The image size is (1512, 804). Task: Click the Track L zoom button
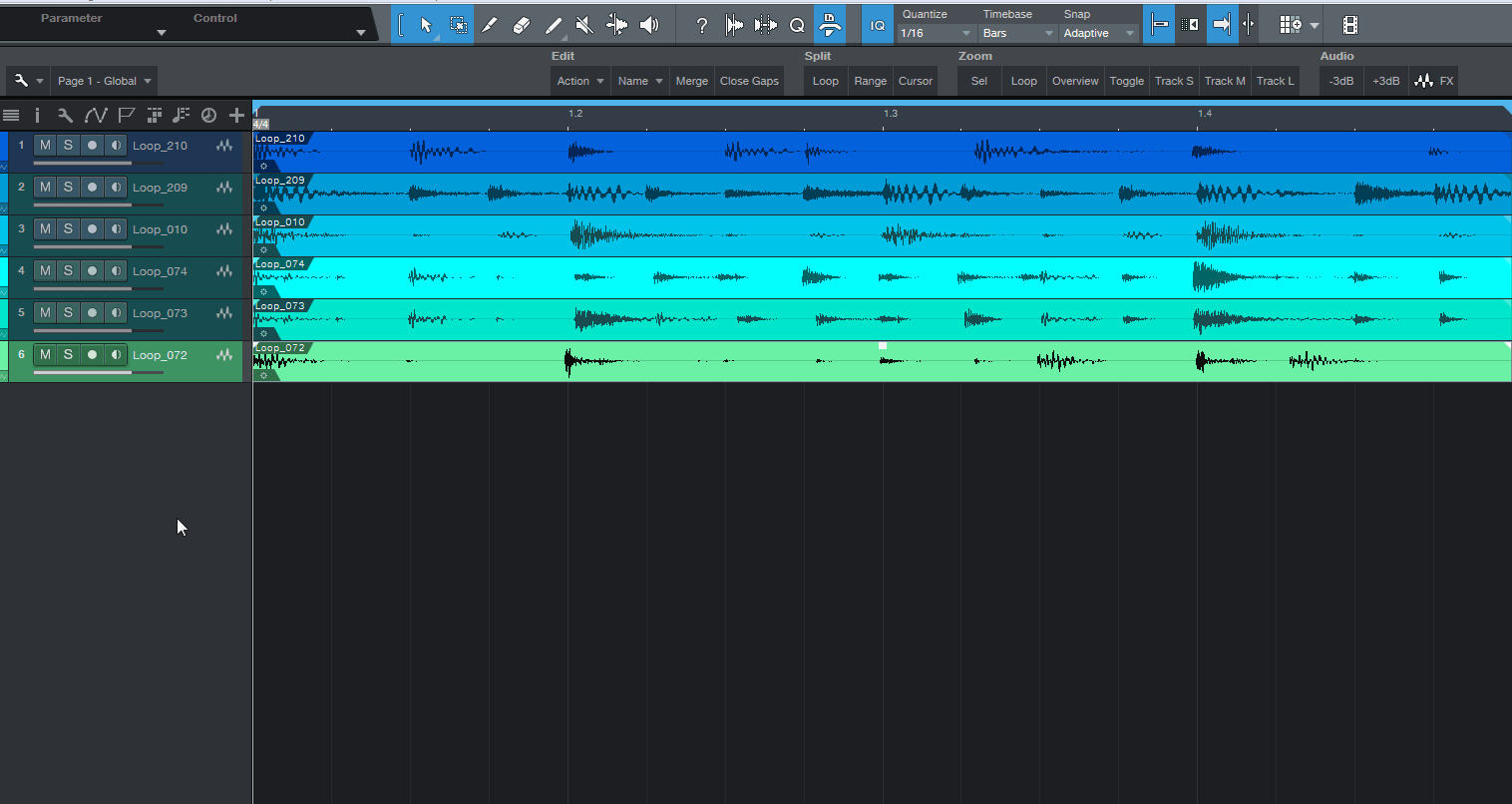(1275, 81)
